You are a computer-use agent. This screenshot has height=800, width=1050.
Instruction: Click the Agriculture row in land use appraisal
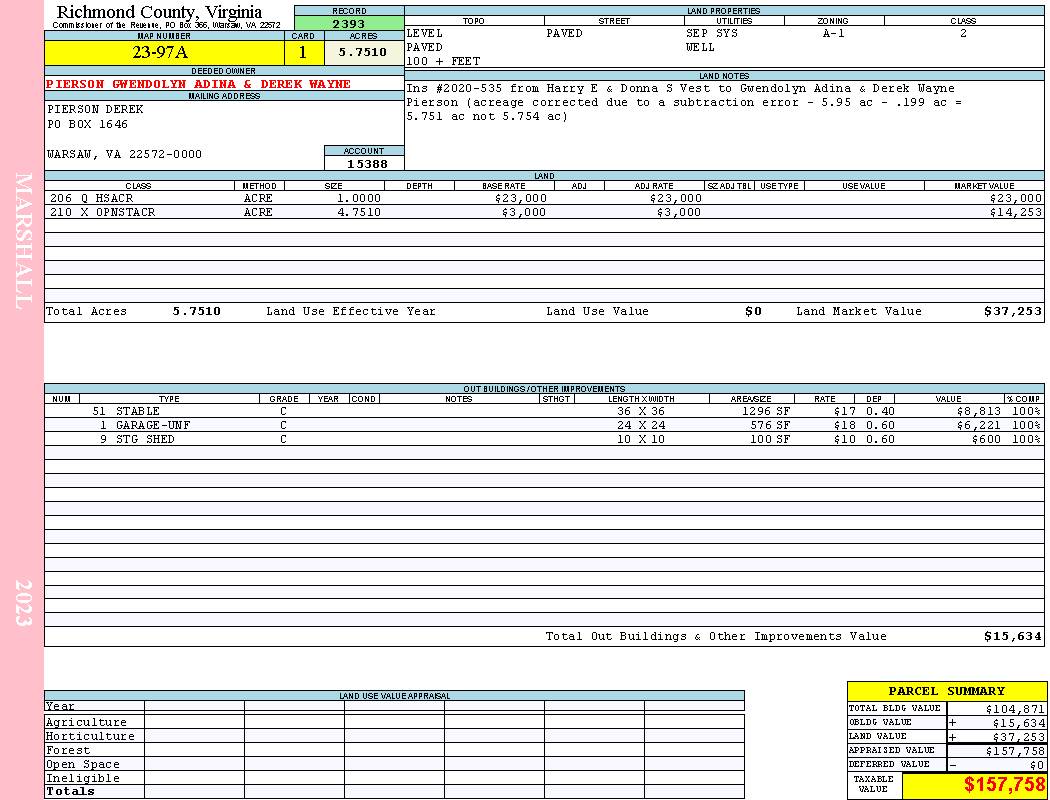click(394, 722)
